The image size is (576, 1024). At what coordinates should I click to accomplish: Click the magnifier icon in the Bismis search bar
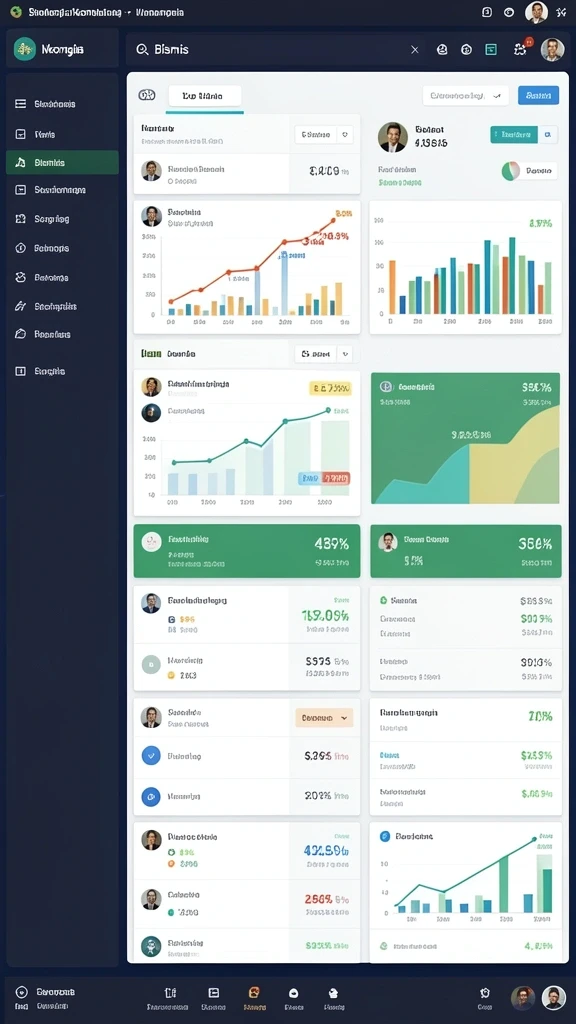142,49
